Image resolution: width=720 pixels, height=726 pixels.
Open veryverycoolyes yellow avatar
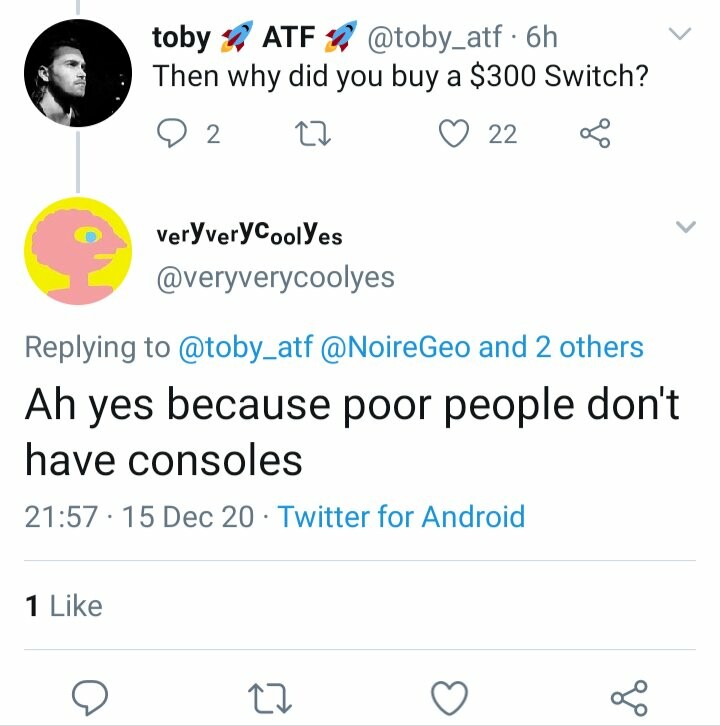[78, 251]
